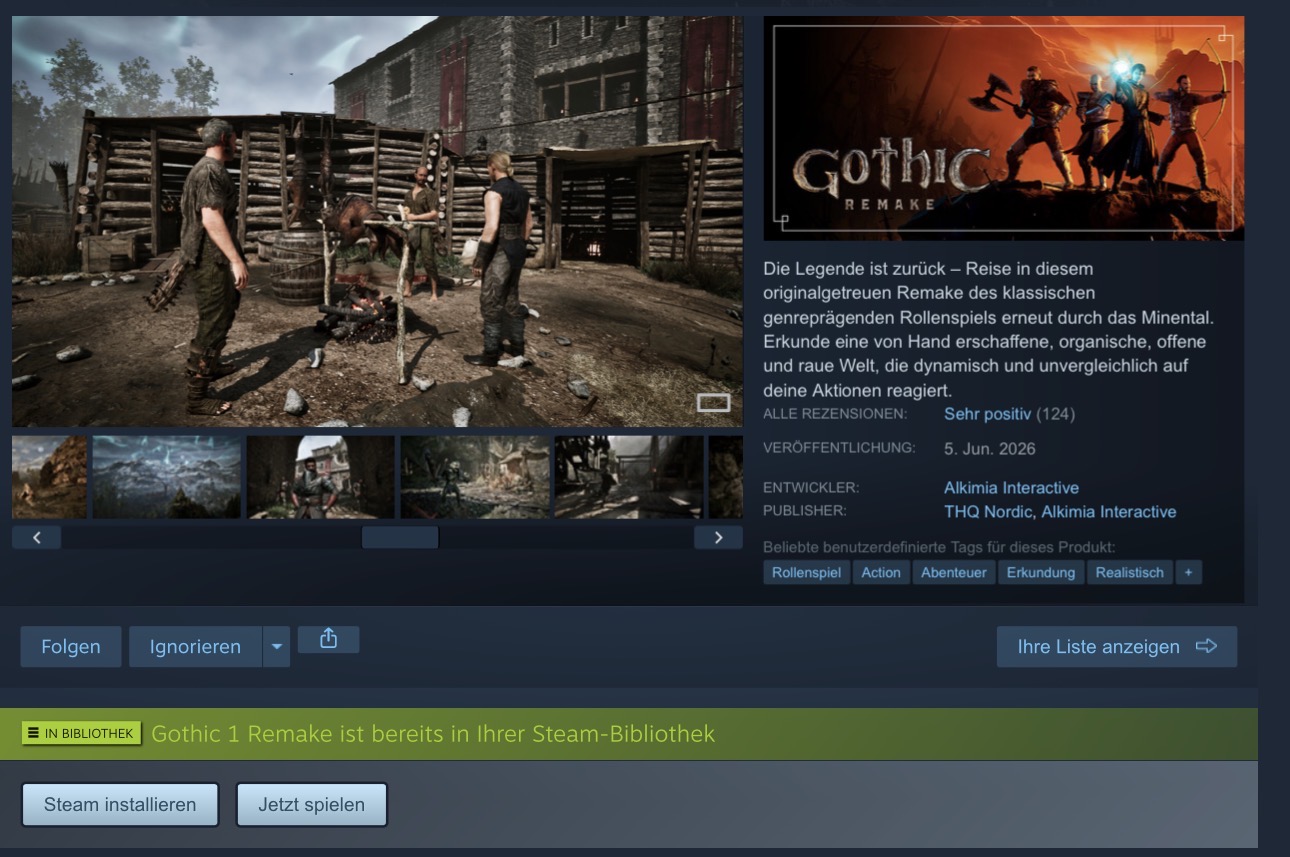Click the text Gothic 1 Remake ist bereits in Ihrer Steam-Bibliothek
This screenshot has height=857, width=1290.
[433, 734]
